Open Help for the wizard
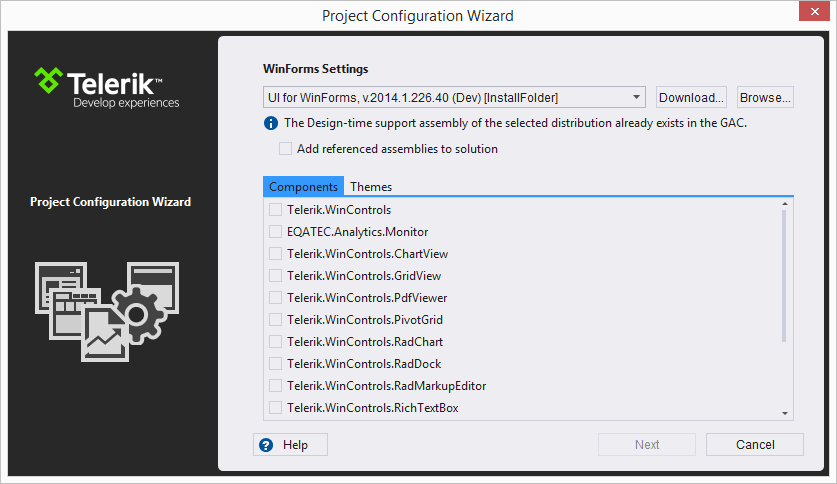The width and height of the screenshot is (837, 484). click(x=290, y=445)
